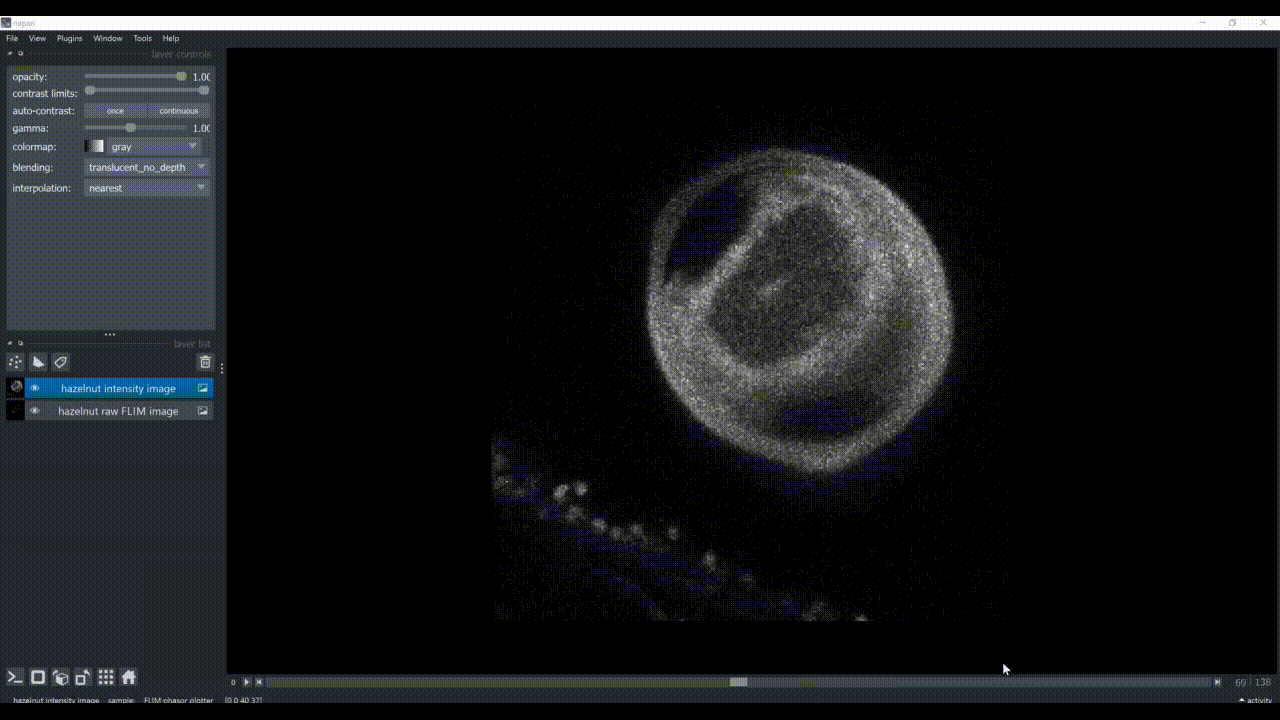Create a new labels layer
The image size is (1280, 720).
point(60,362)
